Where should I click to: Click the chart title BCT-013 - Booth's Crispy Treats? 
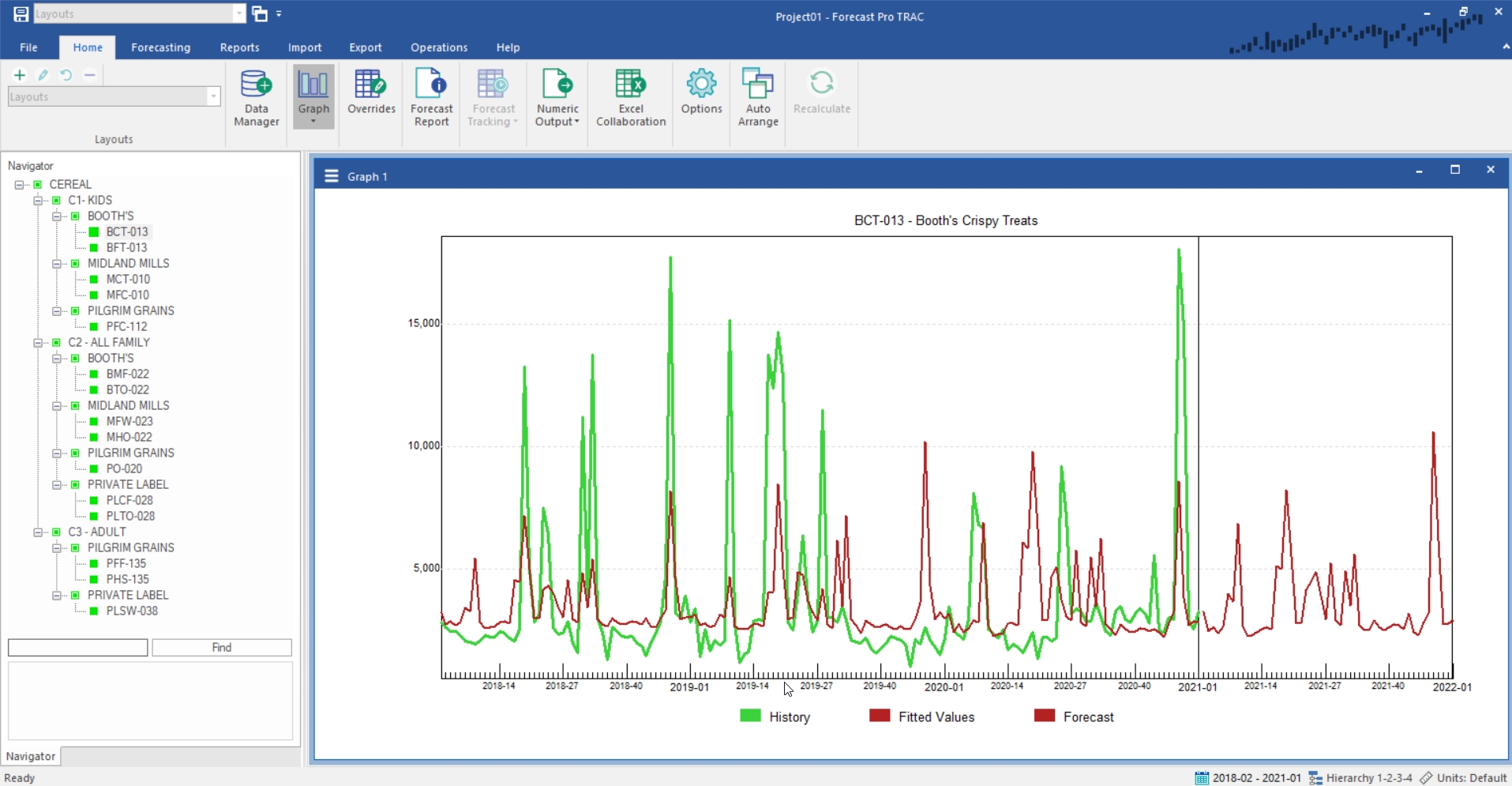pos(946,220)
